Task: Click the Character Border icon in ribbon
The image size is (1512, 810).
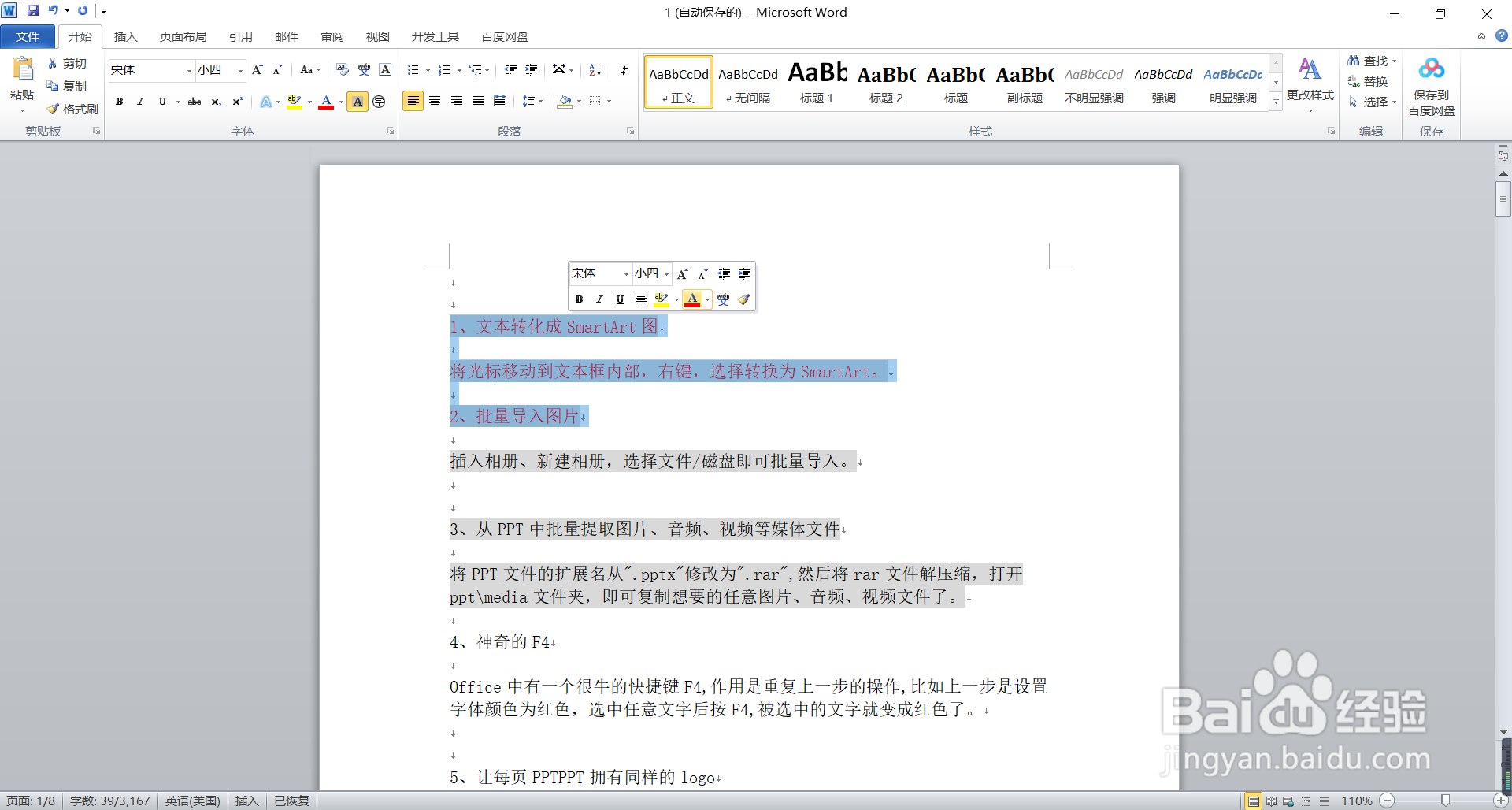Action: click(385, 70)
